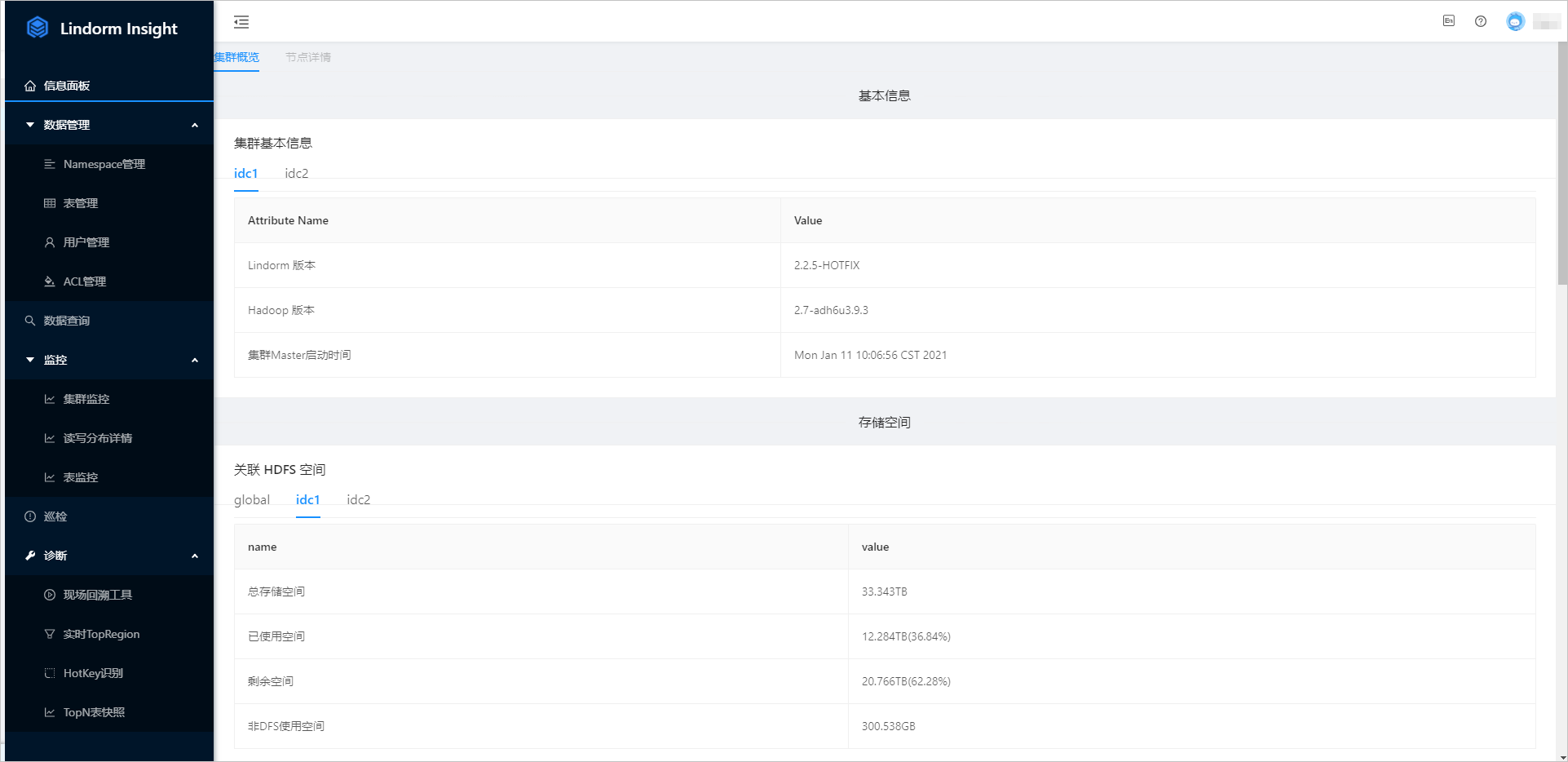This screenshot has width=1568, height=762.
Task: Switch language with the En icon
Action: pos(1449,21)
